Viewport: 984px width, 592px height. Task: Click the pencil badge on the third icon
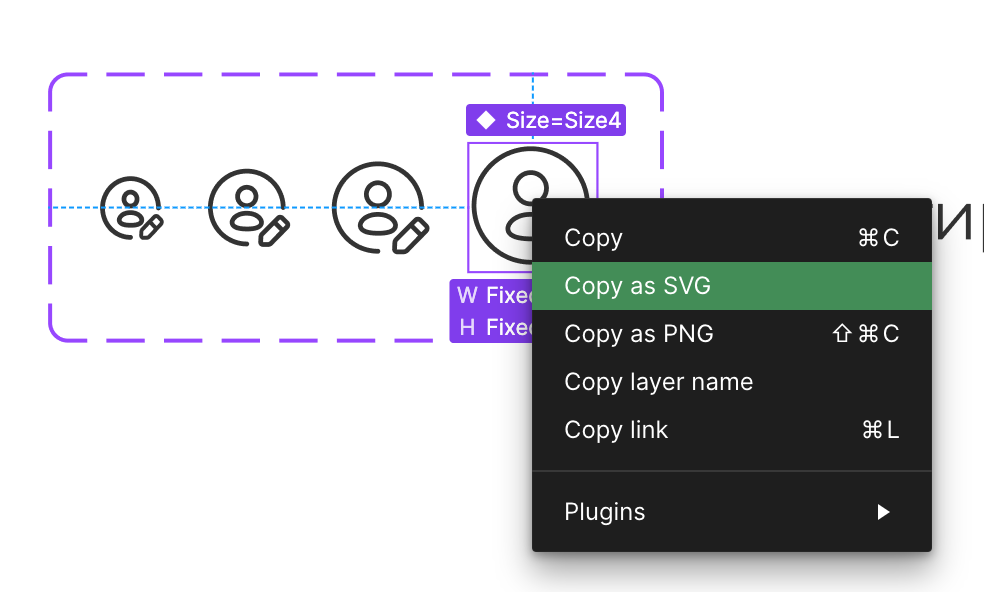pos(410,236)
